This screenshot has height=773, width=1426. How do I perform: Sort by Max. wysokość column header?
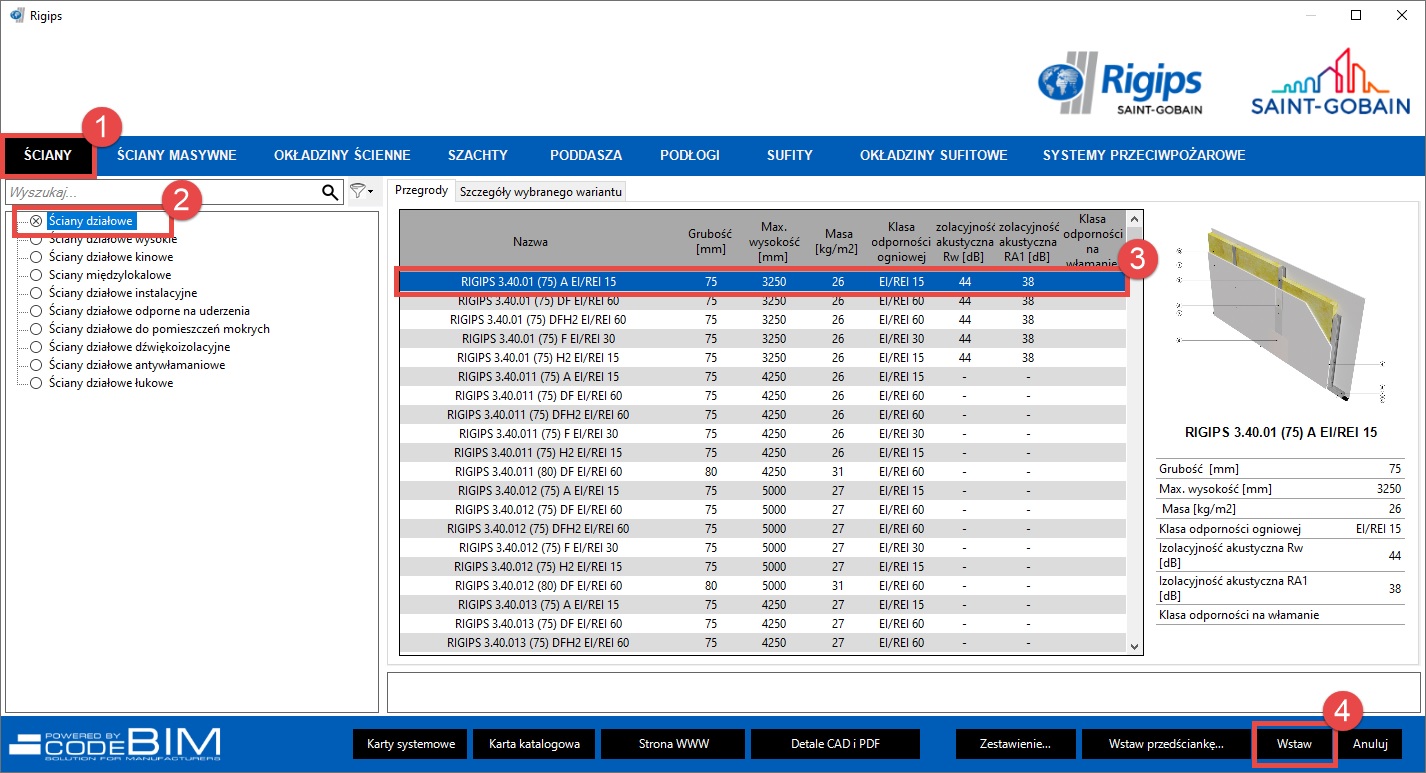click(774, 241)
